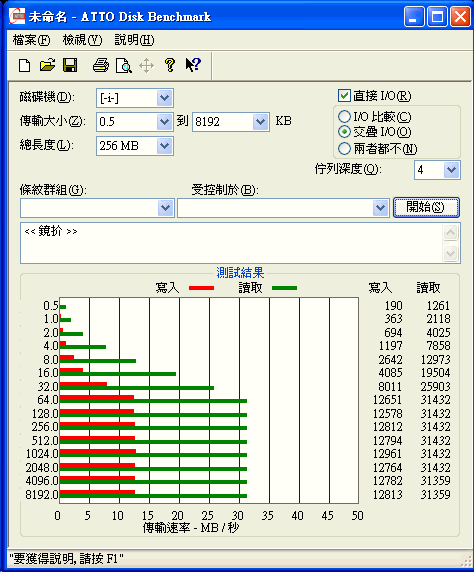Image resolution: width=474 pixels, height=572 pixels.
Task: Select the 交疊 I/O radio button
Action: click(x=344, y=131)
